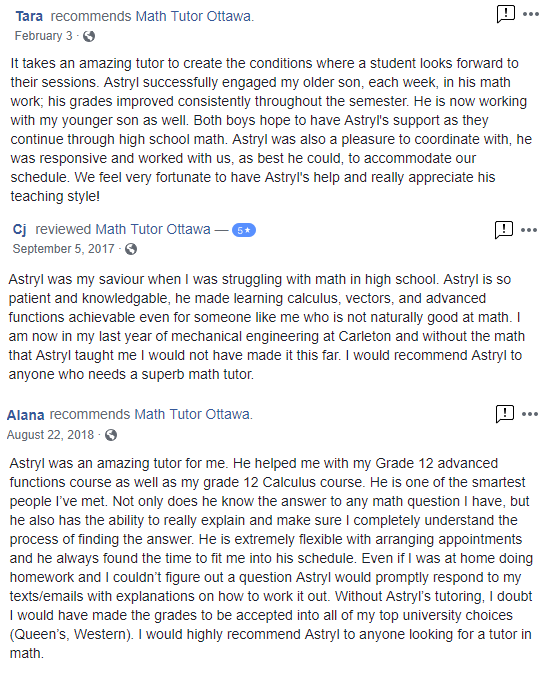
Task: Click the February 3 date link
Action: coord(43,36)
